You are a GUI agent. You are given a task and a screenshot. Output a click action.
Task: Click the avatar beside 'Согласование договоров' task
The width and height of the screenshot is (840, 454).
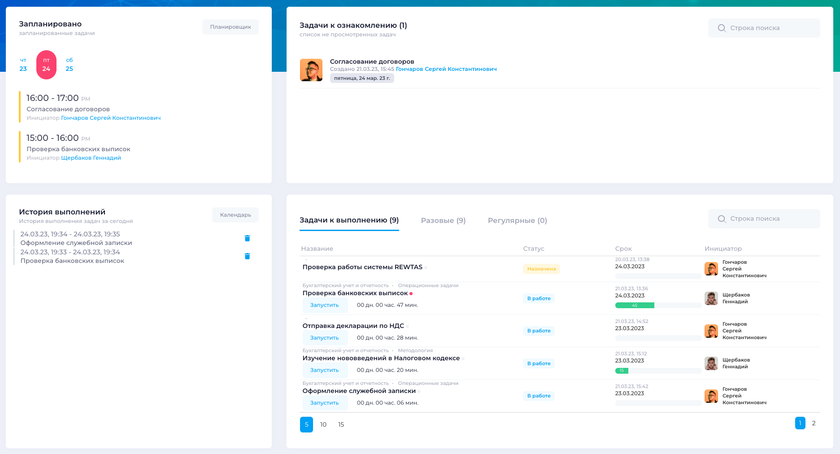311,70
